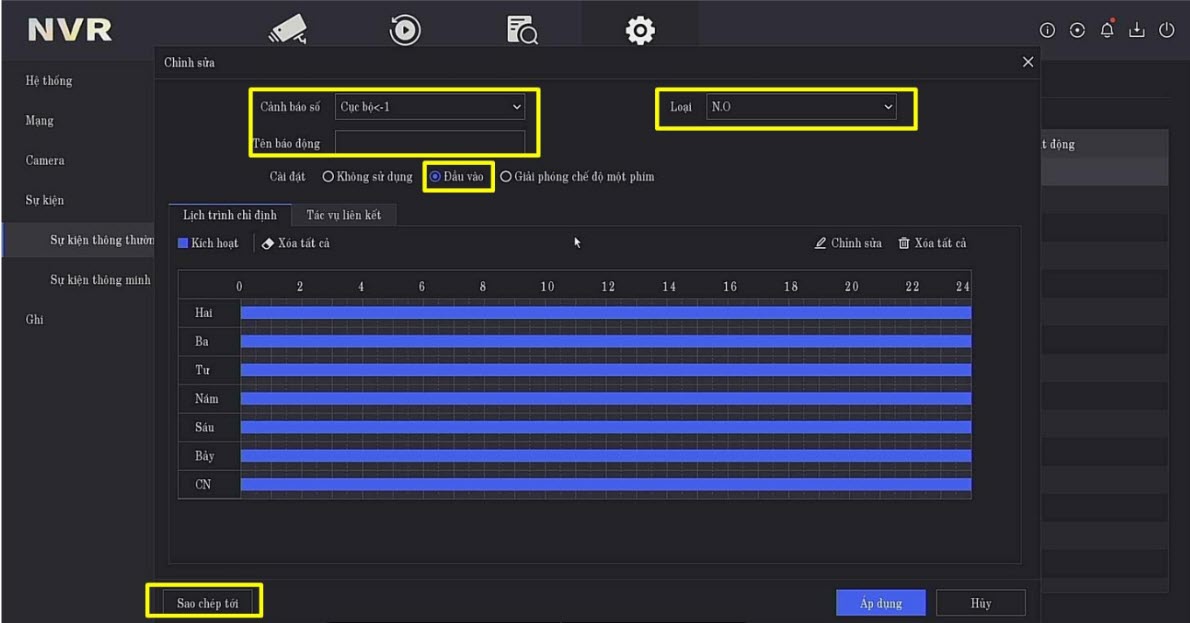Click the 'Áp dụng' button
This screenshot has width=1190, height=623.
(880, 603)
